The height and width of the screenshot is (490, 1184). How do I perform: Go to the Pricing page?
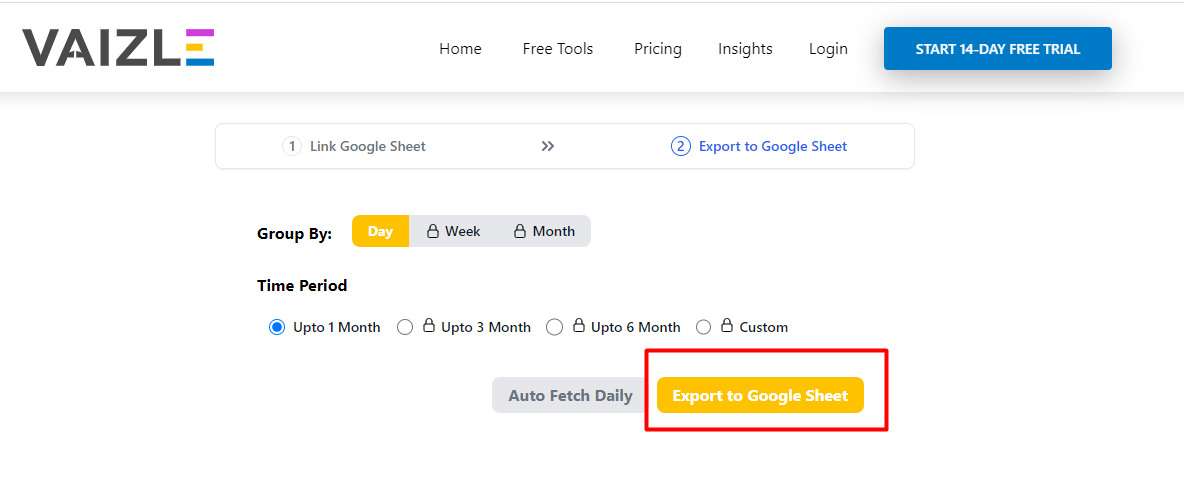[x=658, y=49]
